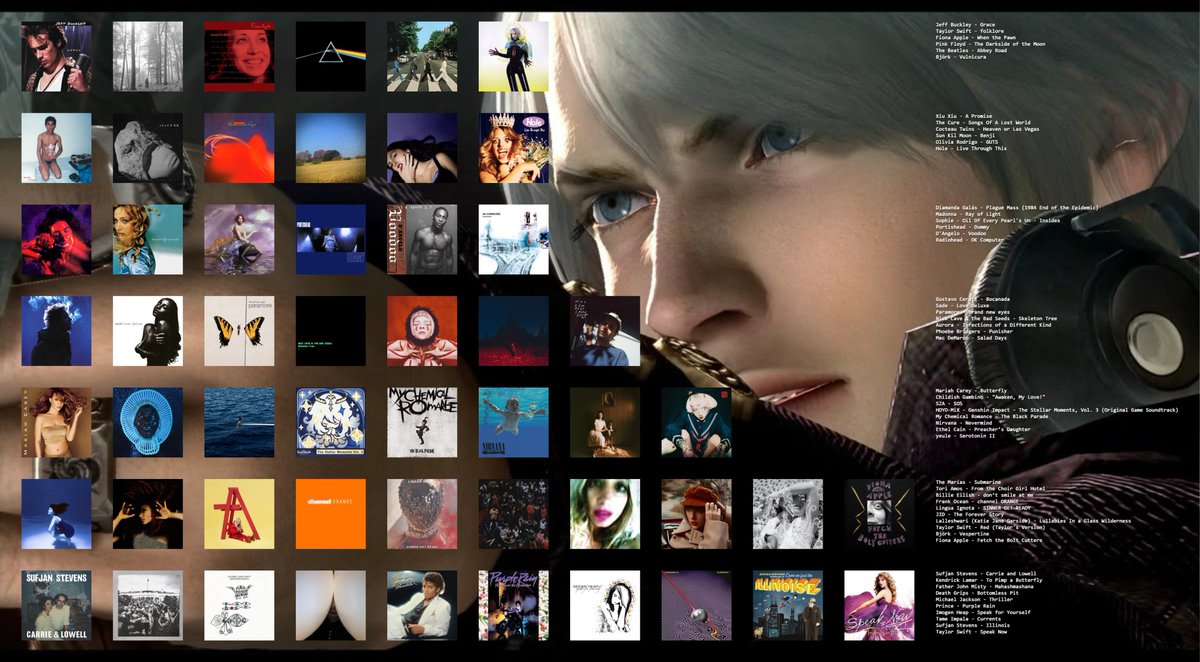Click Imogen Heap Speak for Yourself cover

pos(605,606)
